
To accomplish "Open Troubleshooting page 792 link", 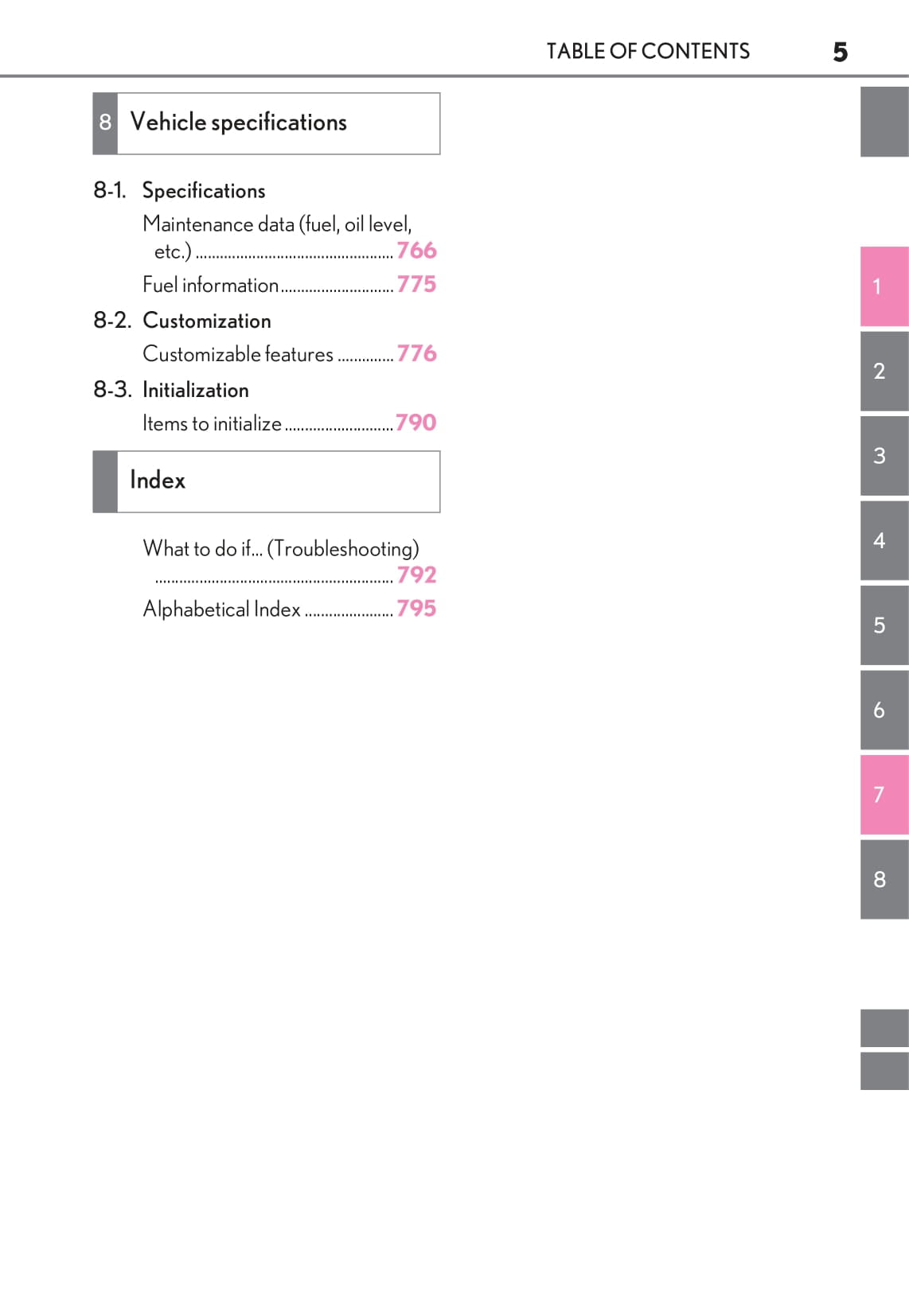I will tap(416, 574).
